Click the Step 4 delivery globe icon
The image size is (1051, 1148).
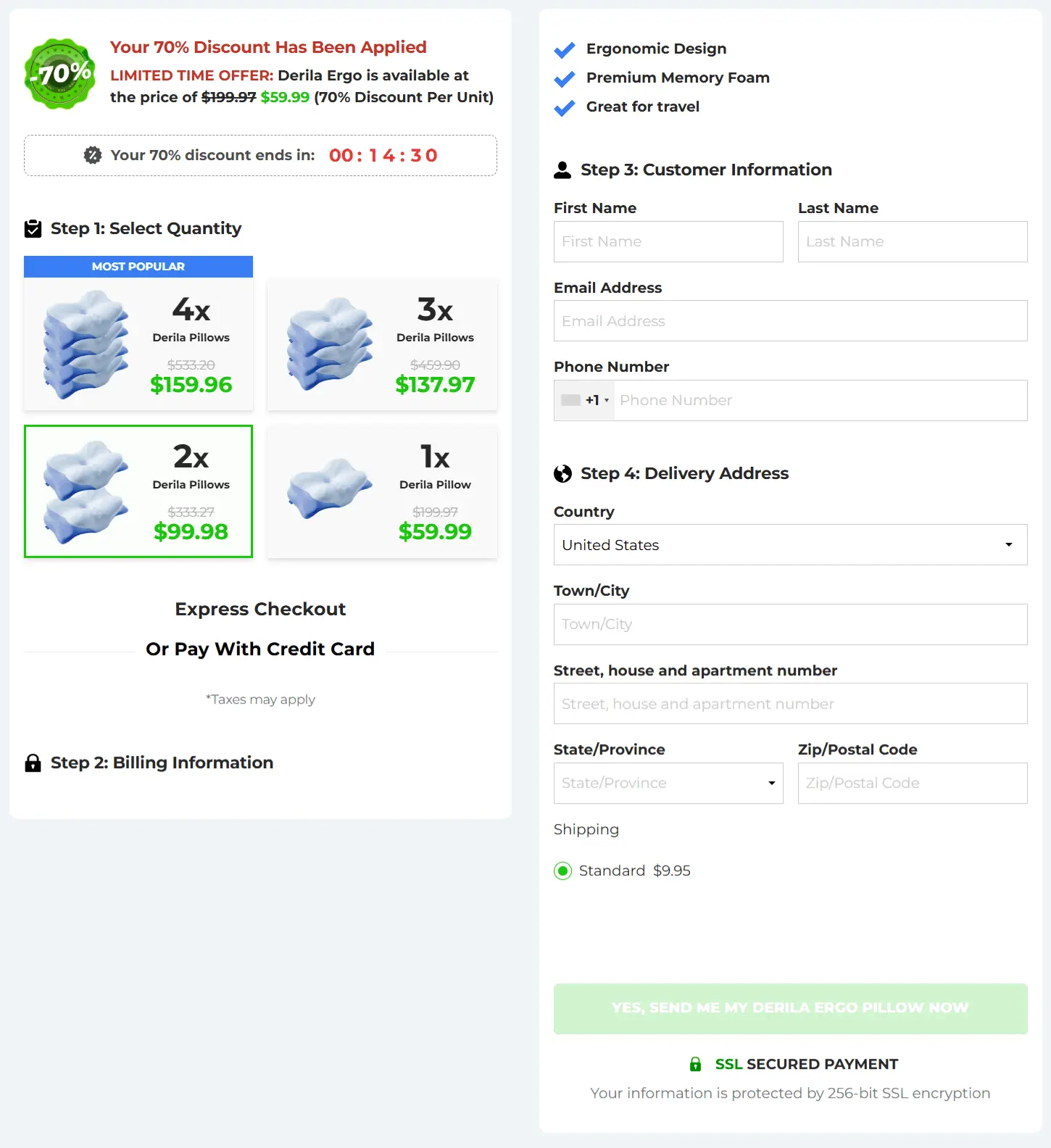(x=563, y=473)
